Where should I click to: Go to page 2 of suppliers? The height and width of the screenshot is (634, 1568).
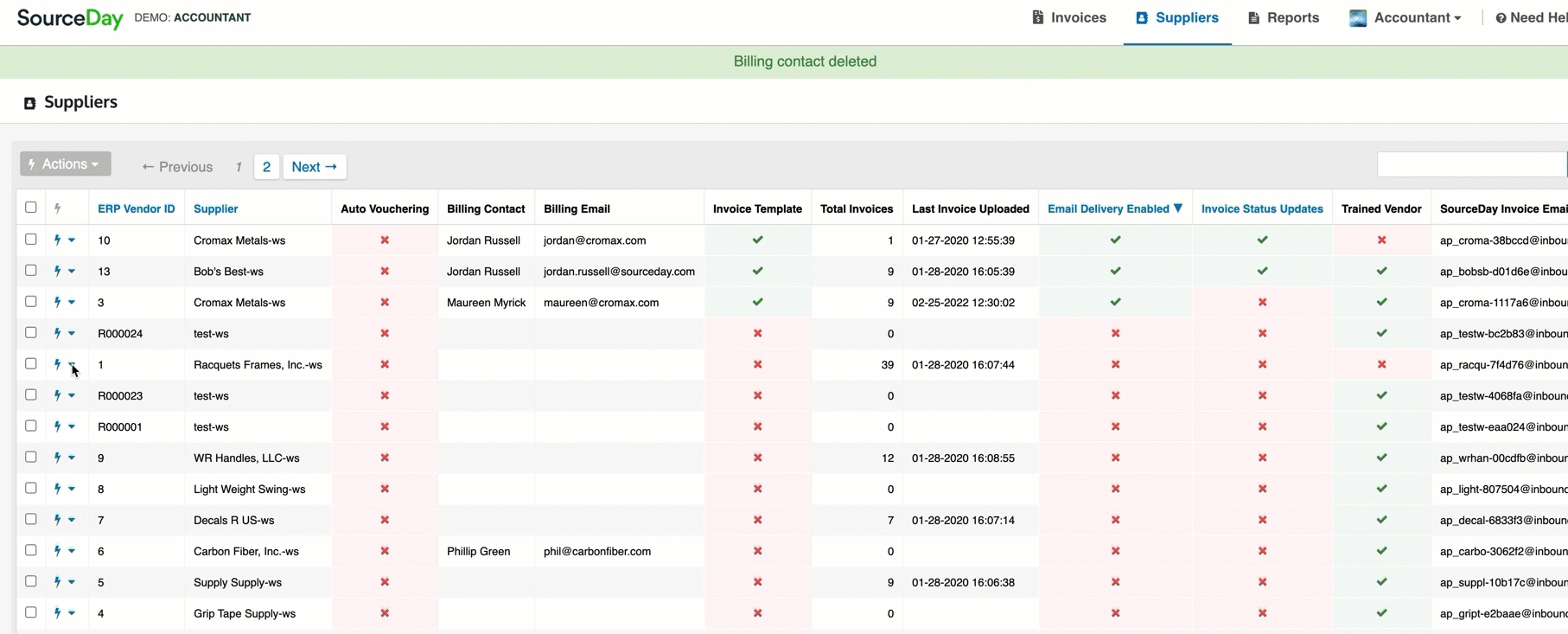(x=266, y=167)
